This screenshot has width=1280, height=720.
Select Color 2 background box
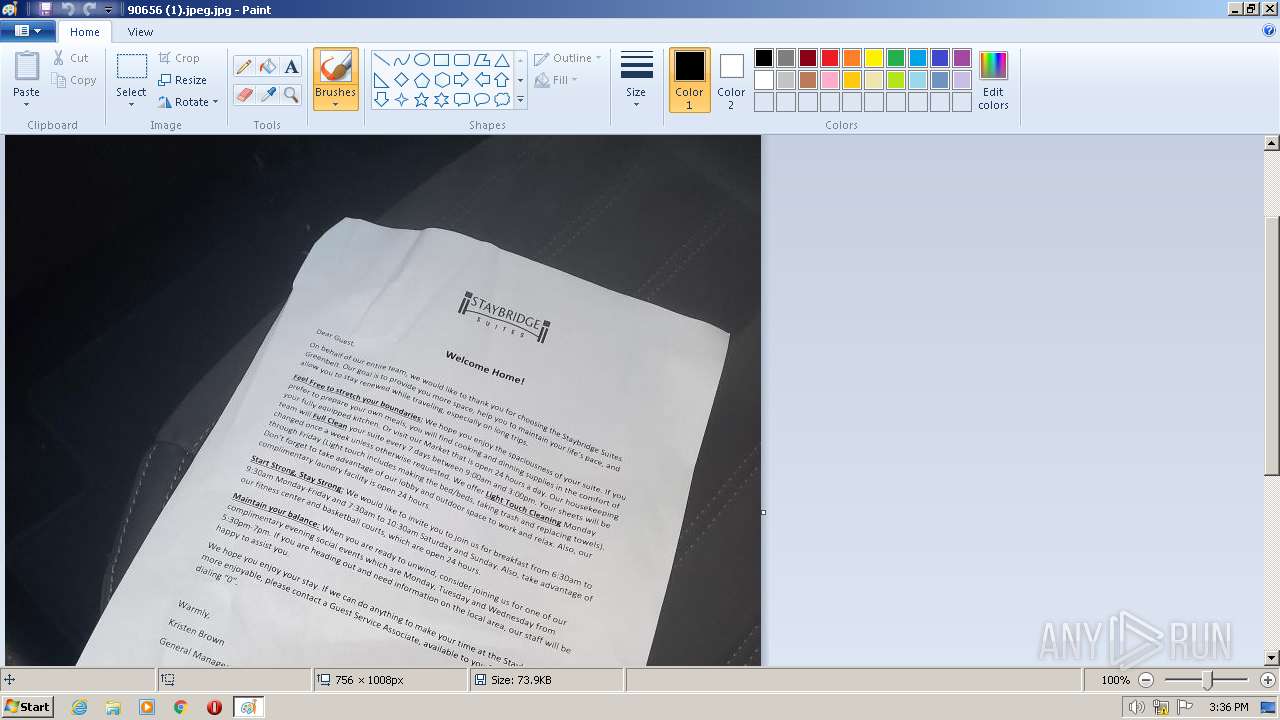[x=731, y=80]
